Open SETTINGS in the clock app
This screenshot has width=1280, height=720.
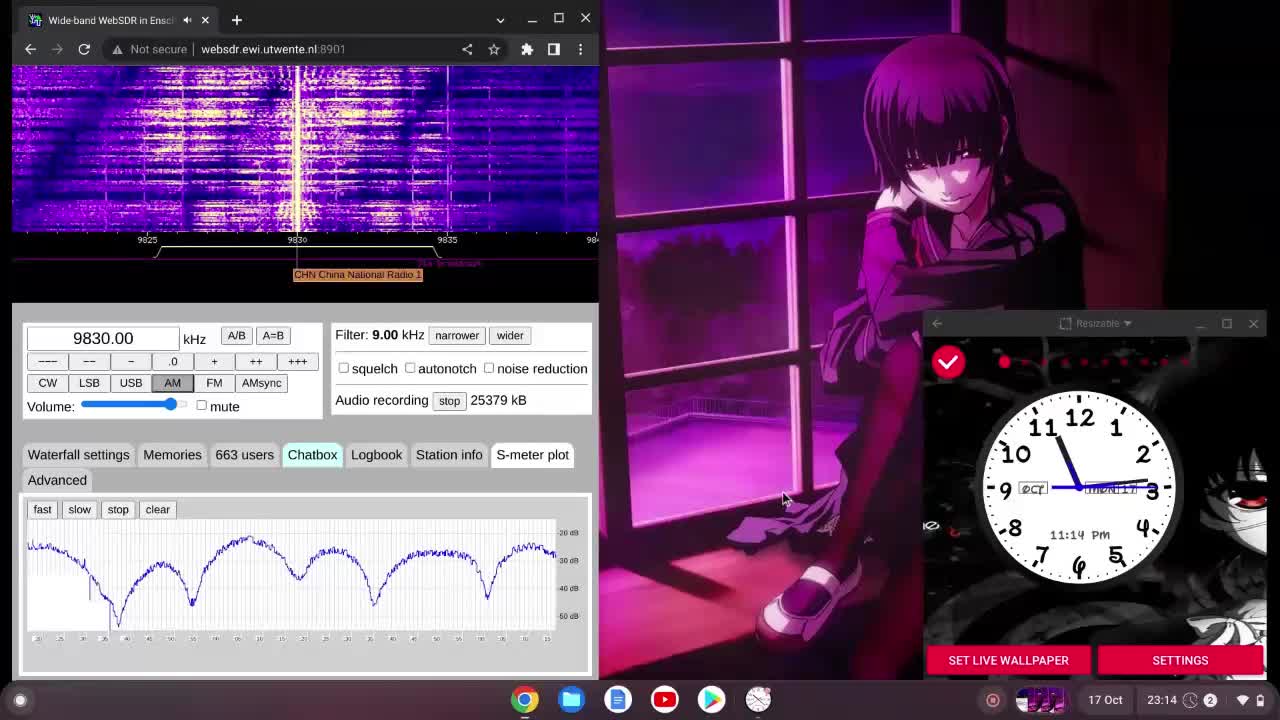(1180, 660)
